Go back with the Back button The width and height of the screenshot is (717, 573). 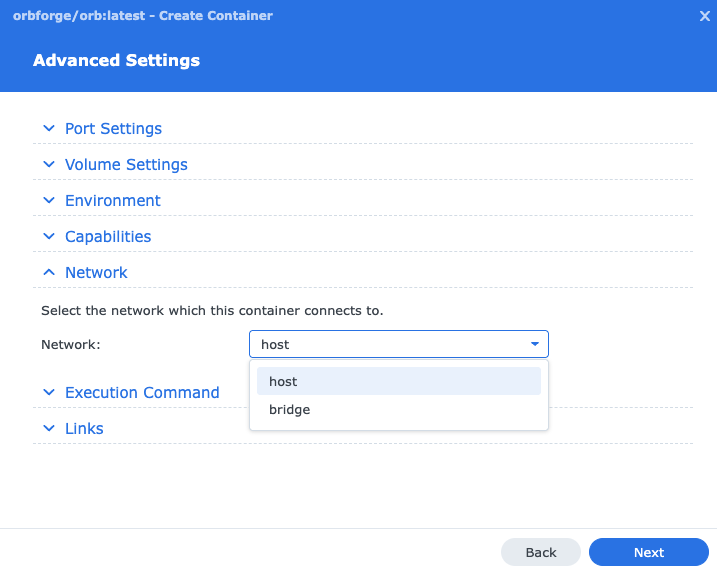(x=540, y=552)
